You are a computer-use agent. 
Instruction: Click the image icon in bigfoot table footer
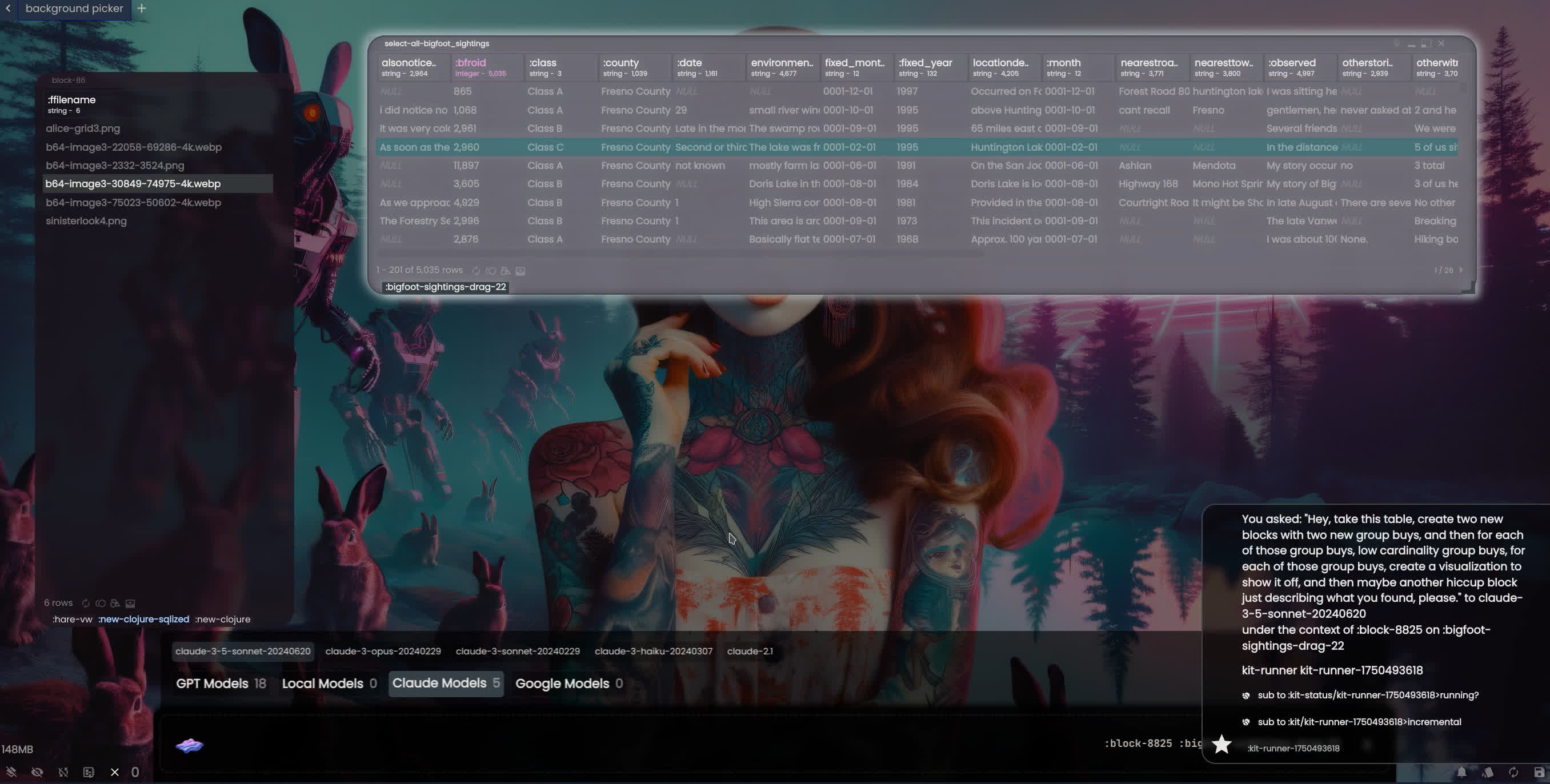click(520, 271)
